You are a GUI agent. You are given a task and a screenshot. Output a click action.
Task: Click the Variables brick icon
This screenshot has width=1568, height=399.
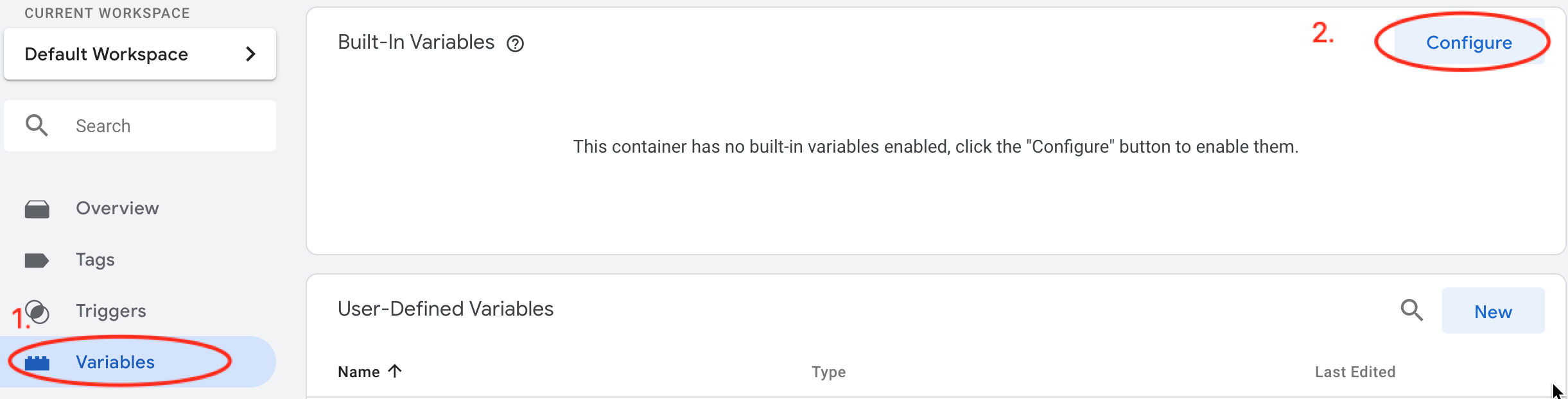(x=37, y=363)
